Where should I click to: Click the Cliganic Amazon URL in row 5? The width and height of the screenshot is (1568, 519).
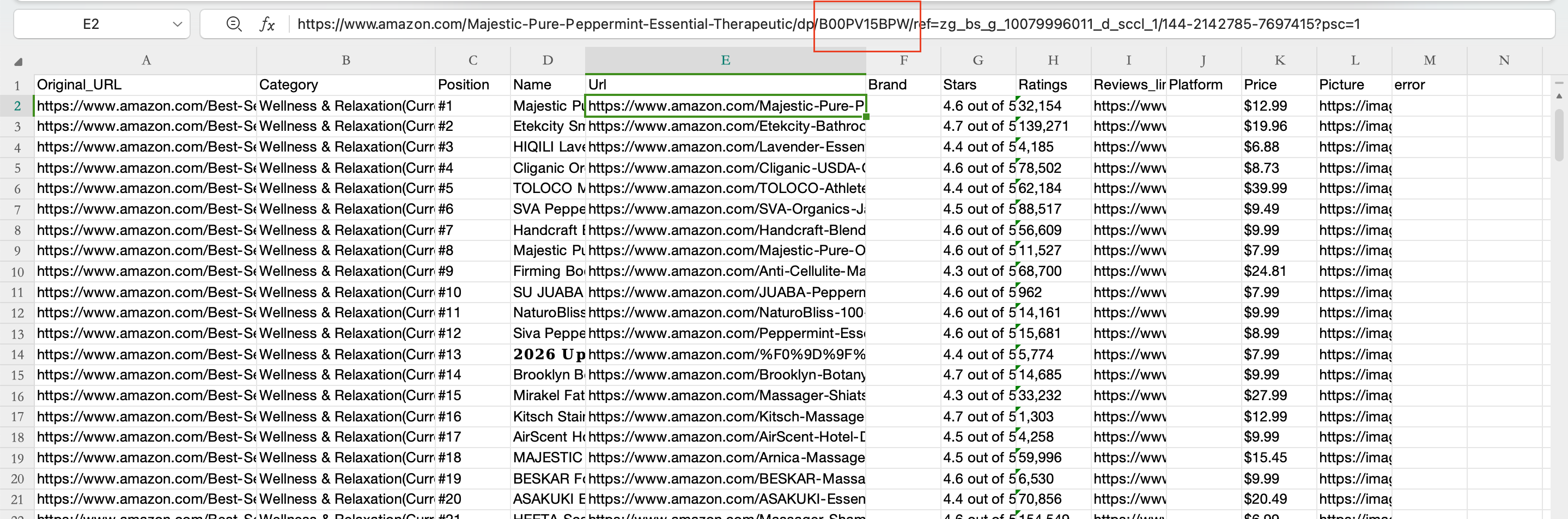click(x=726, y=167)
